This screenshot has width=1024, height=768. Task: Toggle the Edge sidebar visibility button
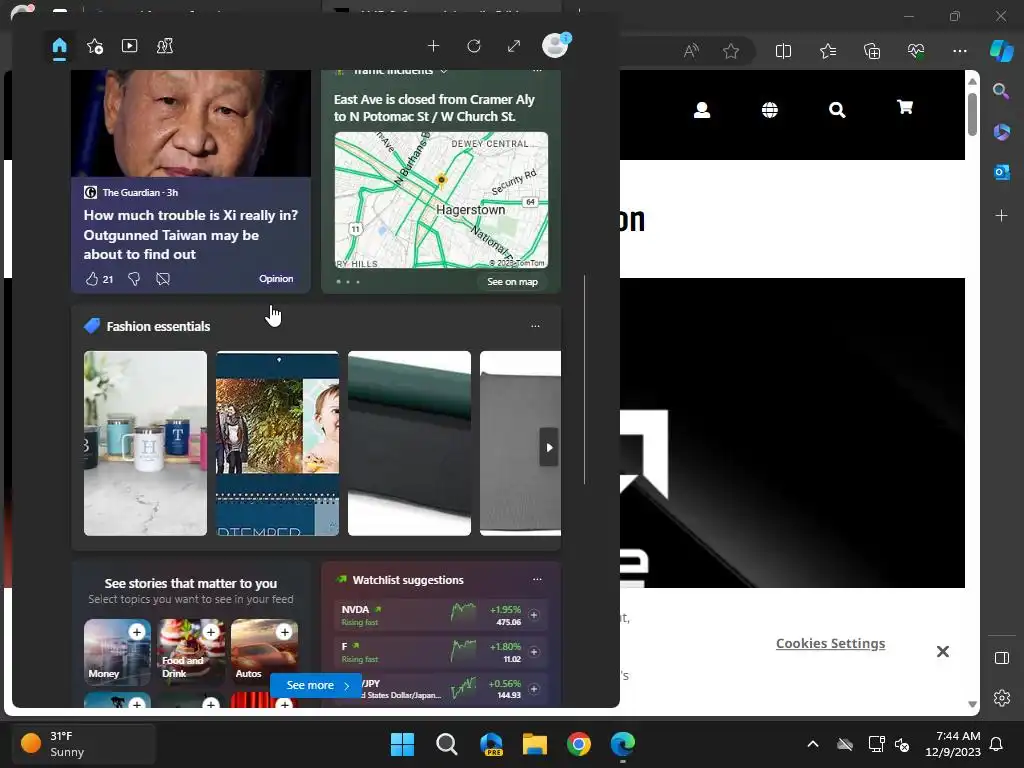1001,658
